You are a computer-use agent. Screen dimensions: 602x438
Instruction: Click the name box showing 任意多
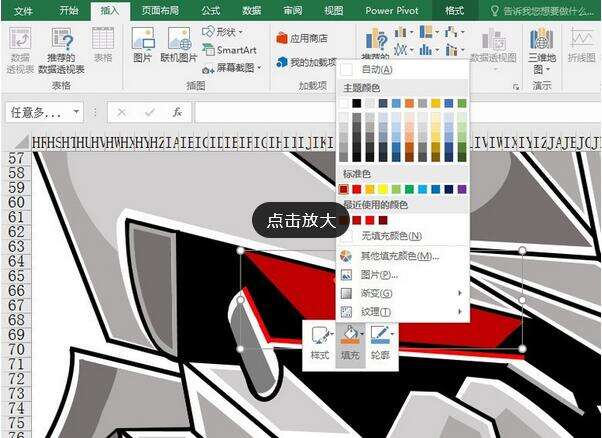click(x=44, y=112)
